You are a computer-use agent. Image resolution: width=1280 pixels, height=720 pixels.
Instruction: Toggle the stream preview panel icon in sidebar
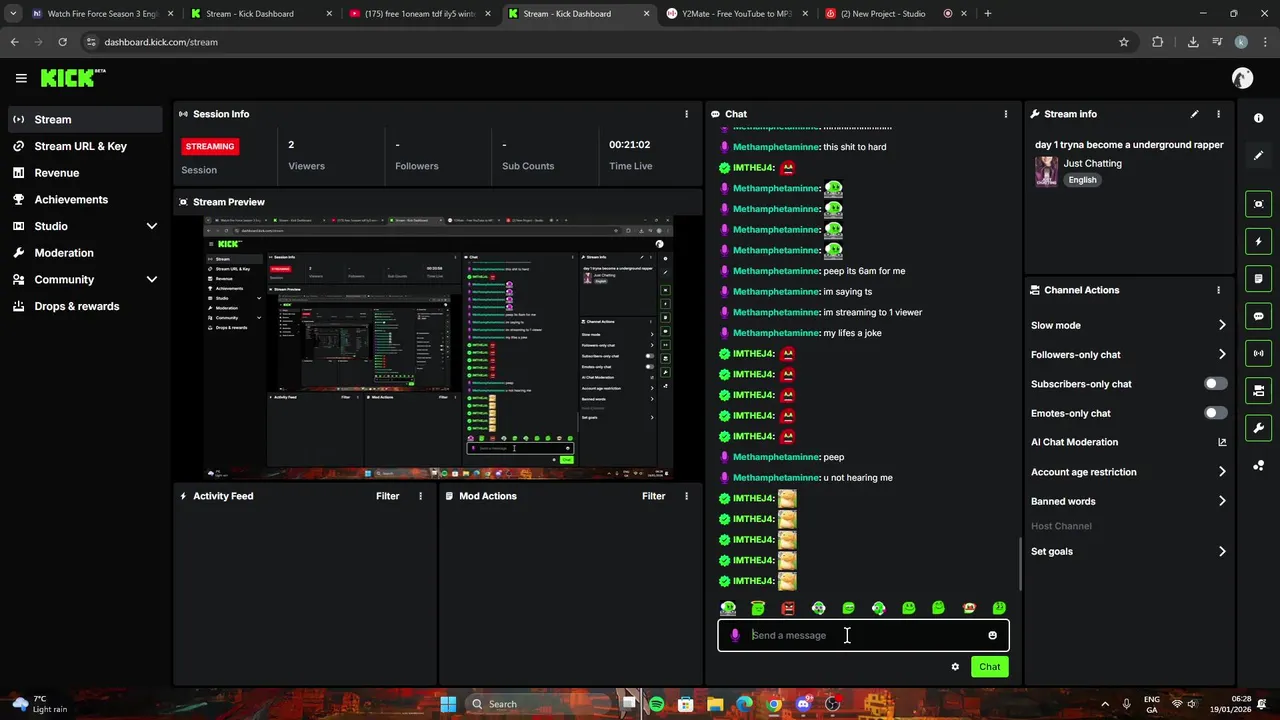coord(1258,204)
